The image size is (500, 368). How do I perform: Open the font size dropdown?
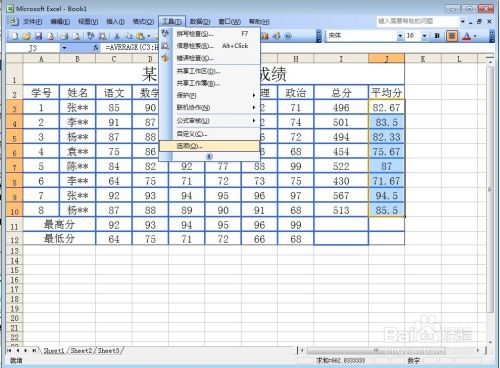(x=424, y=36)
